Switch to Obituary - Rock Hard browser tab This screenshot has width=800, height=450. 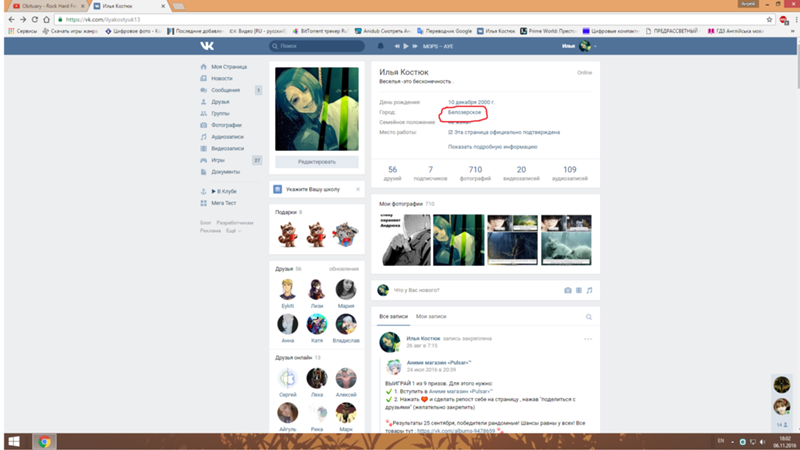coord(47,6)
